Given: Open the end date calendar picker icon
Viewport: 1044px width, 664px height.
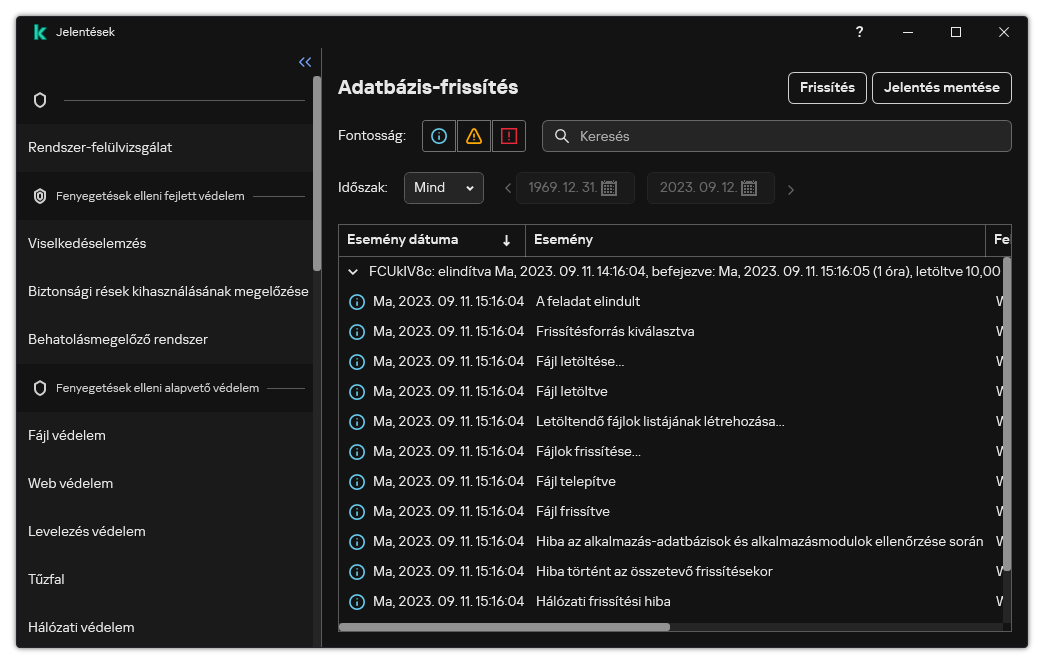Looking at the screenshot, I should pos(749,188).
